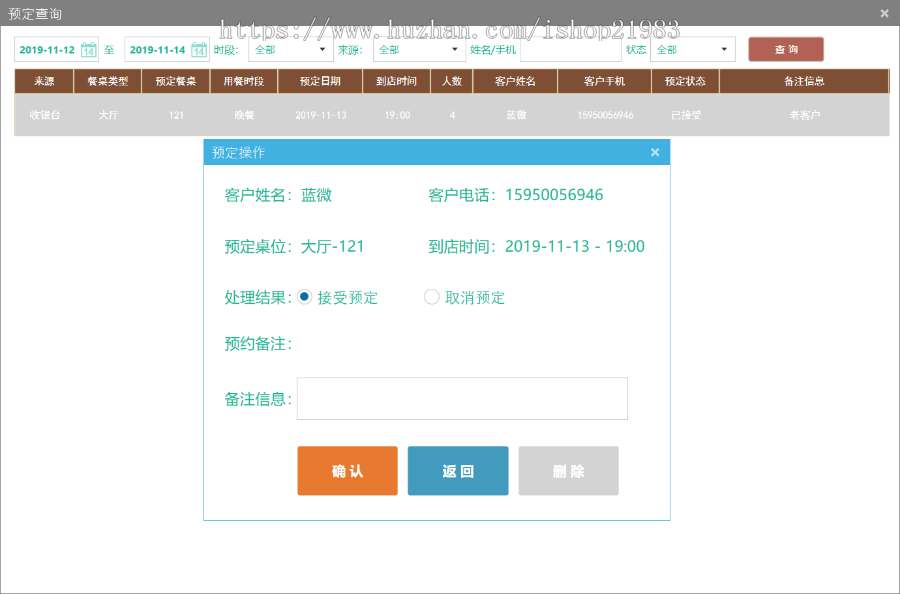Viewport: 900px width, 594px height.
Task: Close the 预定操作 dialog
Action: click(655, 152)
